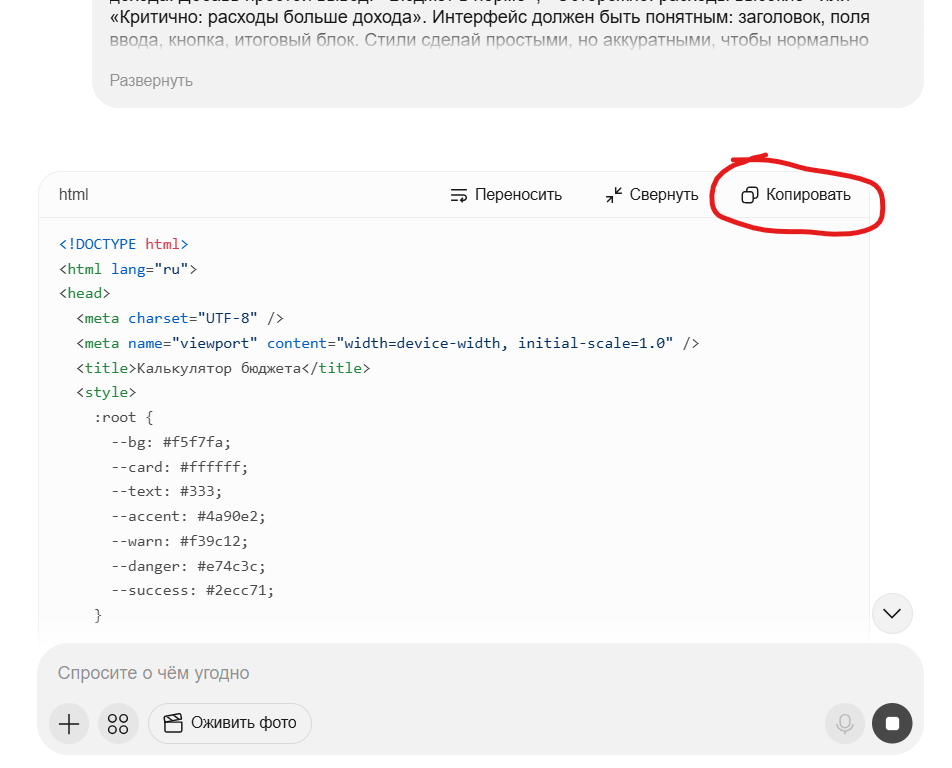Click the Калькулятор бюджета title line
Image resolution: width=952 pixels, height=768 pixels.
point(223,368)
